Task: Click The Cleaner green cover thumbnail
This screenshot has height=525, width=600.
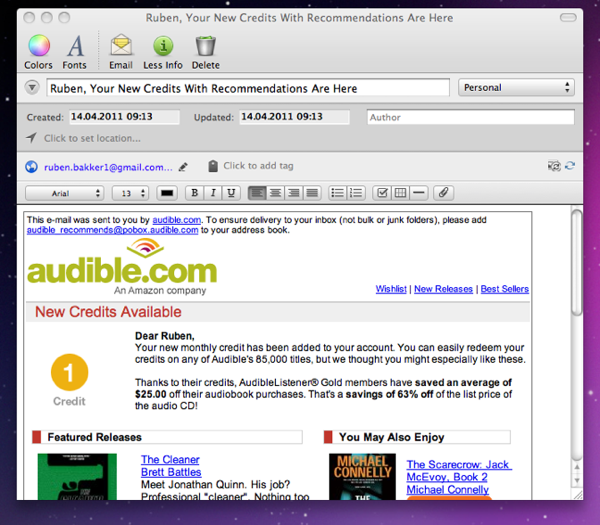Action: tap(77, 477)
